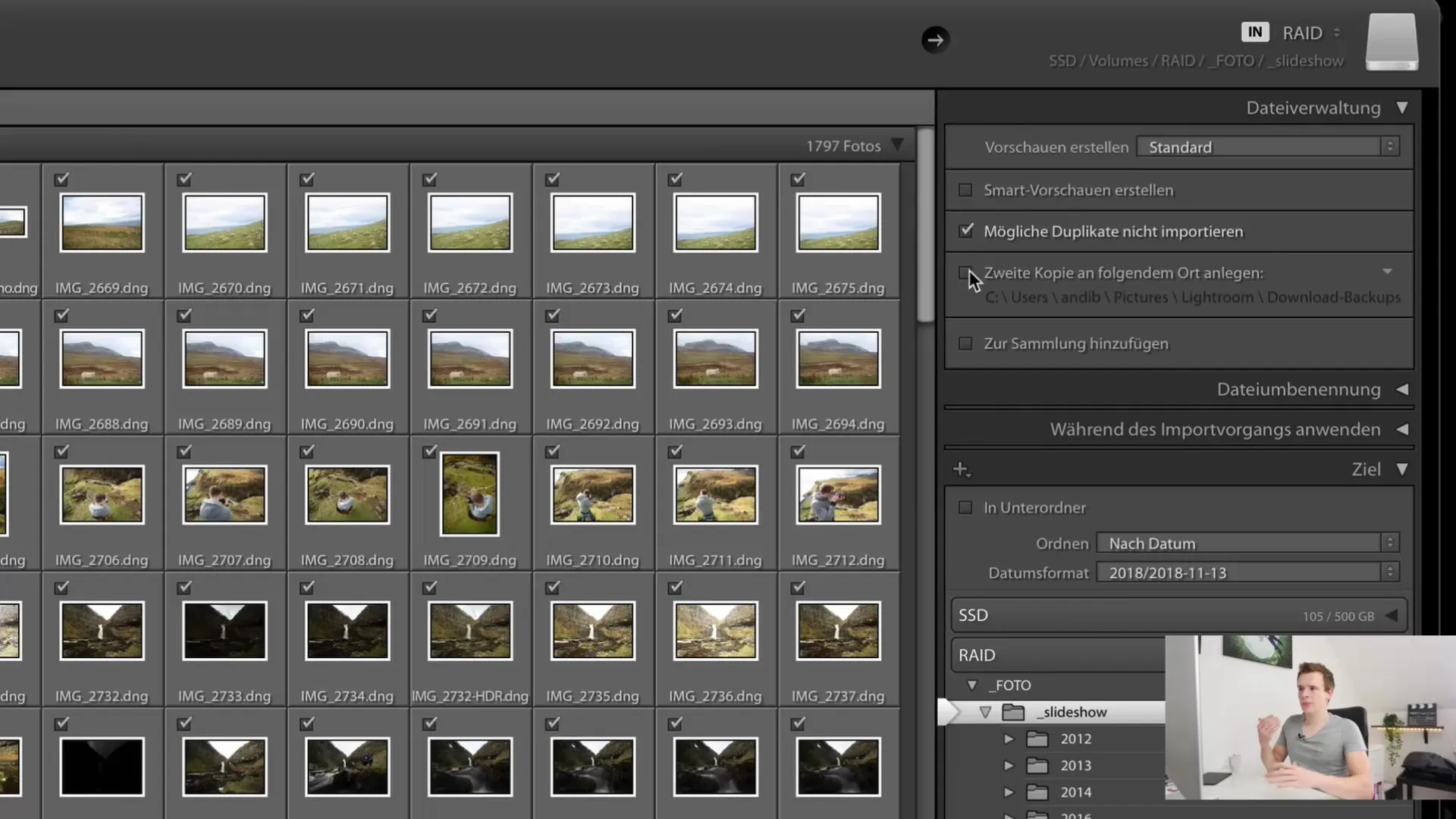The width and height of the screenshot is (1456, 819).
Task: Enable Zur Sammlung hinzufügen checkbox
Action: (965, 344)
